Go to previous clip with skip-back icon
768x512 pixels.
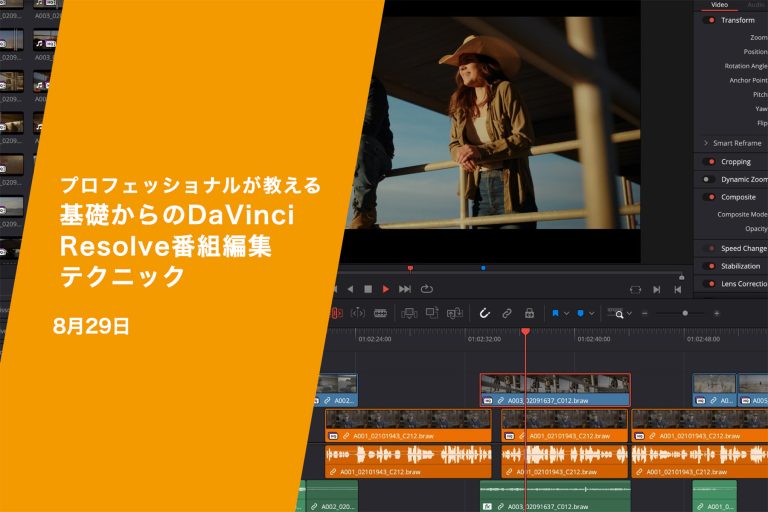(678, 290)
